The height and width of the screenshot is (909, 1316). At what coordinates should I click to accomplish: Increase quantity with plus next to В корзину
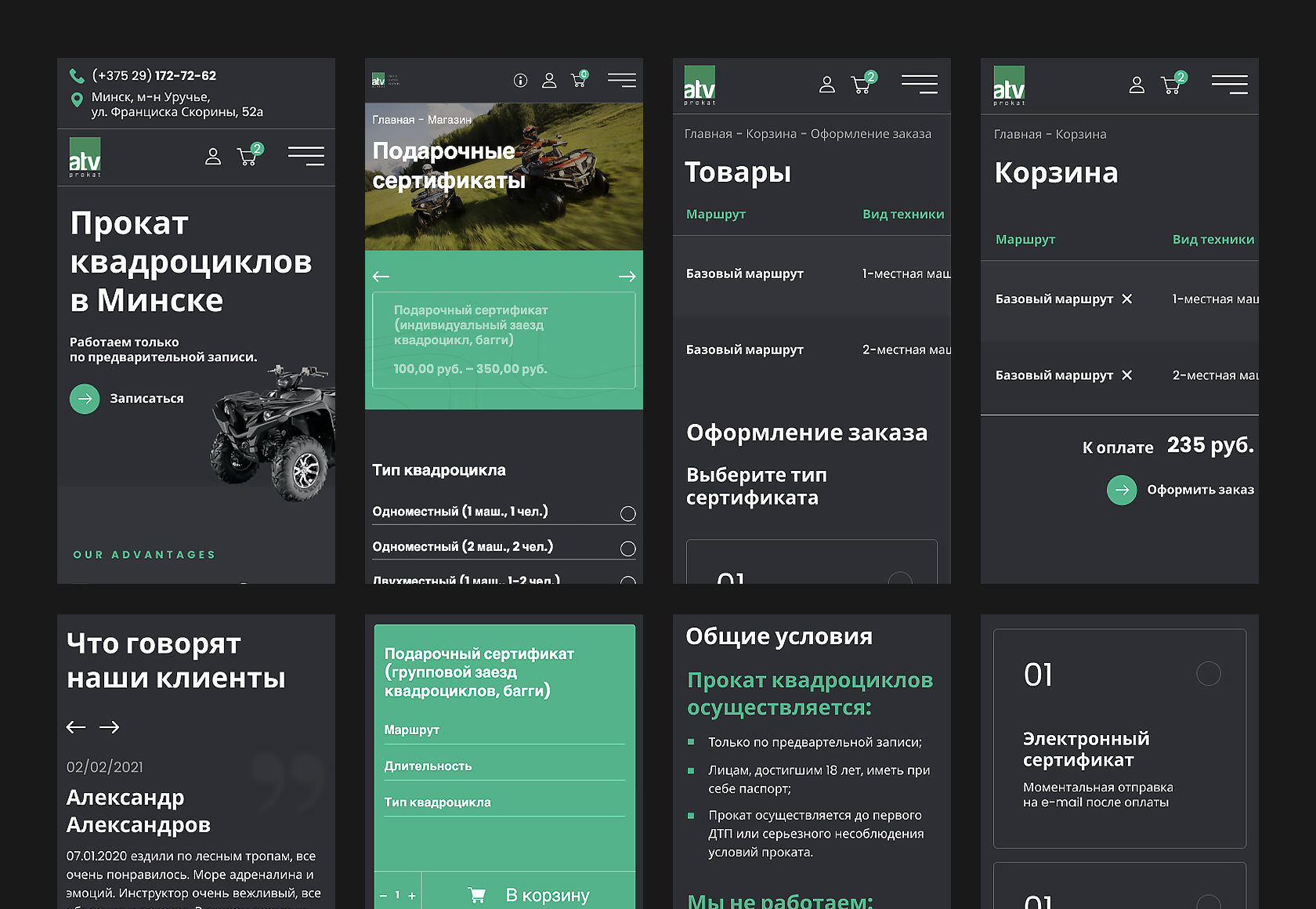point(412,896)
